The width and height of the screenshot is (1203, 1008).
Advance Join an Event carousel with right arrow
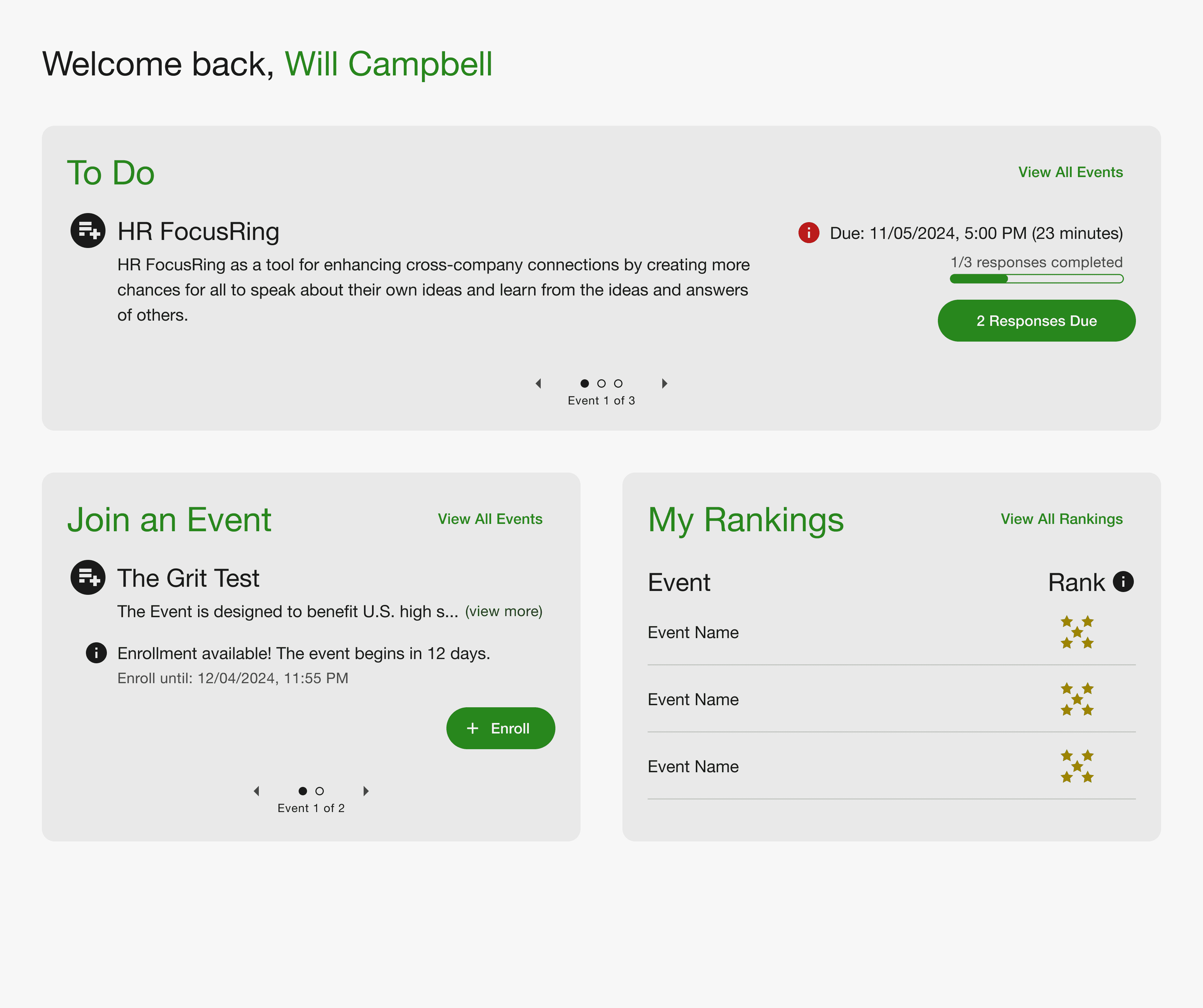(365, 791)
